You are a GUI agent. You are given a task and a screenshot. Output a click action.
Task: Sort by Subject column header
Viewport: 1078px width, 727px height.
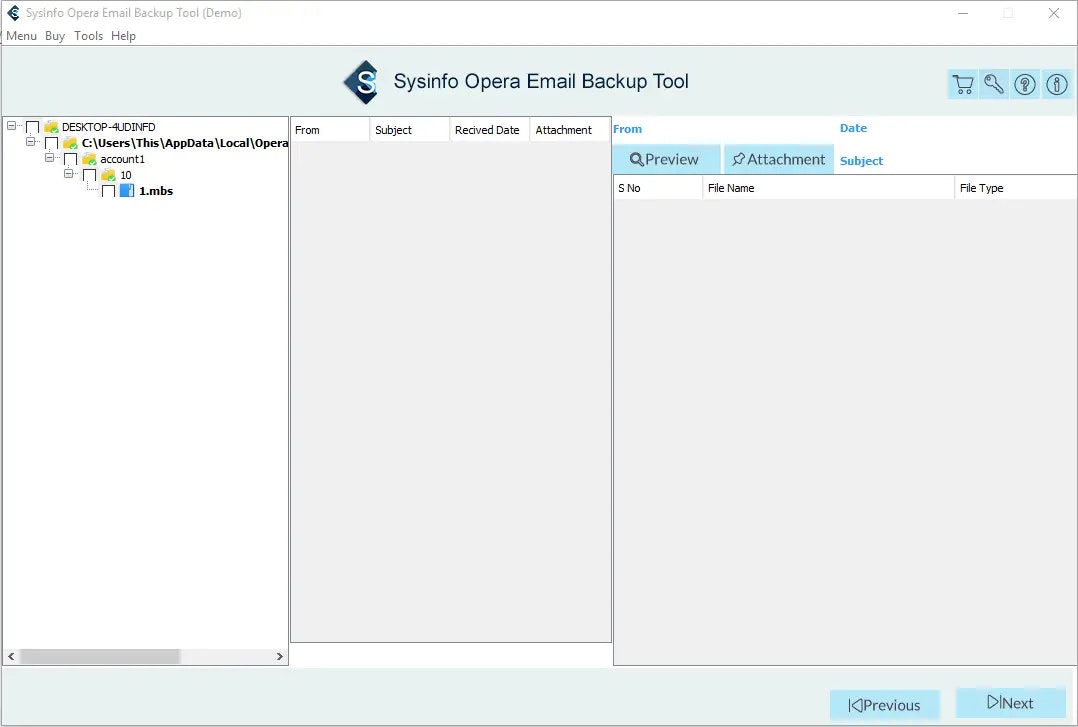(x=410, y=130)
